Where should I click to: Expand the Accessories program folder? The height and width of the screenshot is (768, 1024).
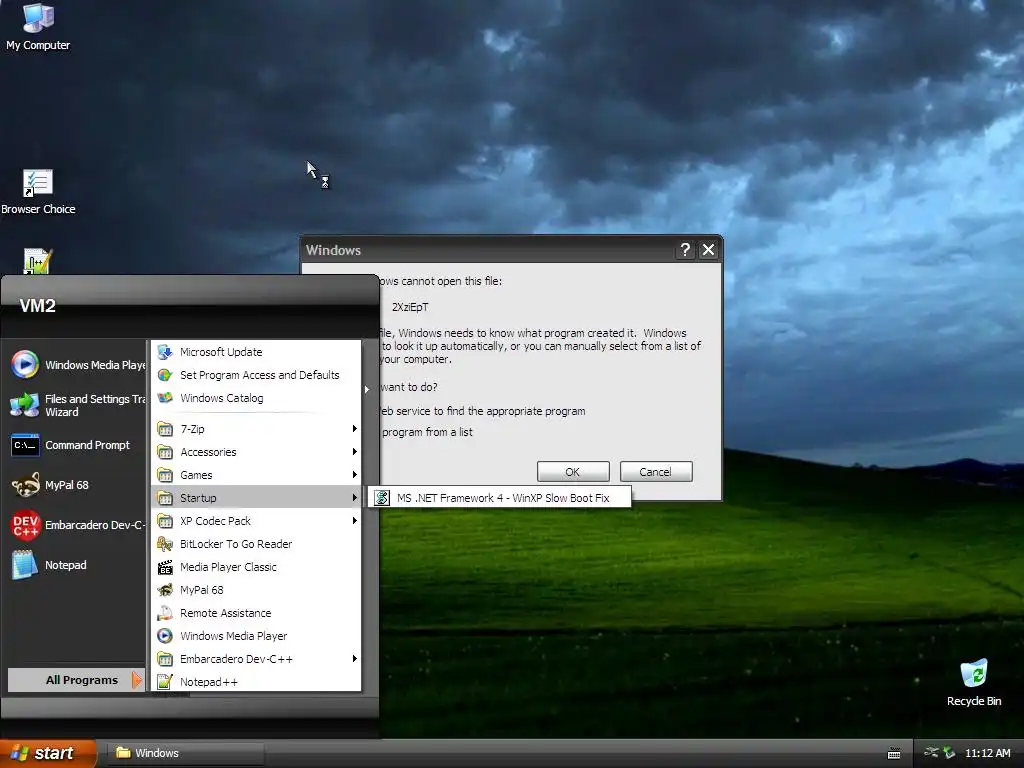pos(256,452)
